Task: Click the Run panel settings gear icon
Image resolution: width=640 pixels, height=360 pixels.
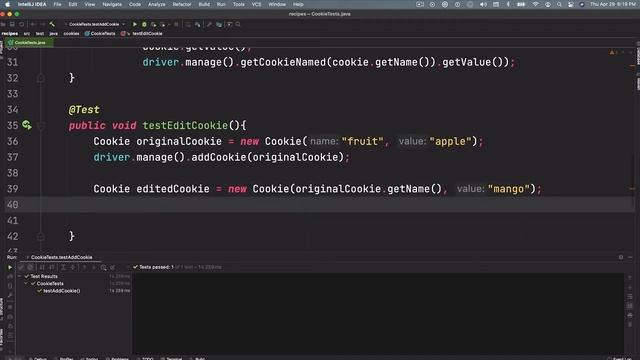Action: pos(621,257)
